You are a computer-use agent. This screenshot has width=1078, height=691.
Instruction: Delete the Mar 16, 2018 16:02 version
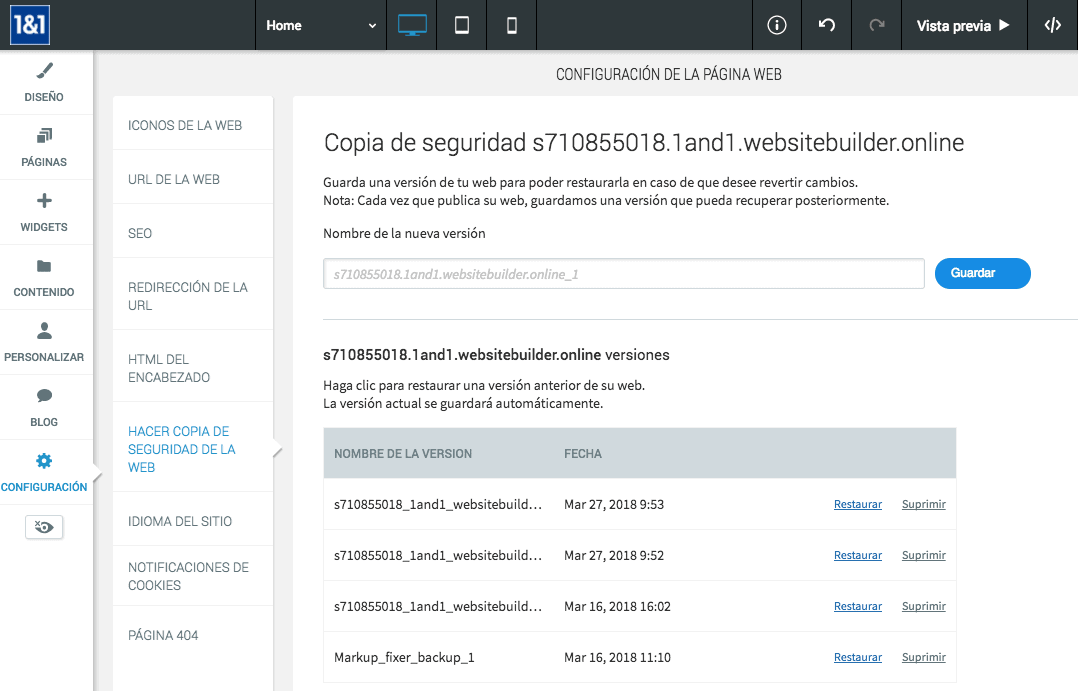923,606
